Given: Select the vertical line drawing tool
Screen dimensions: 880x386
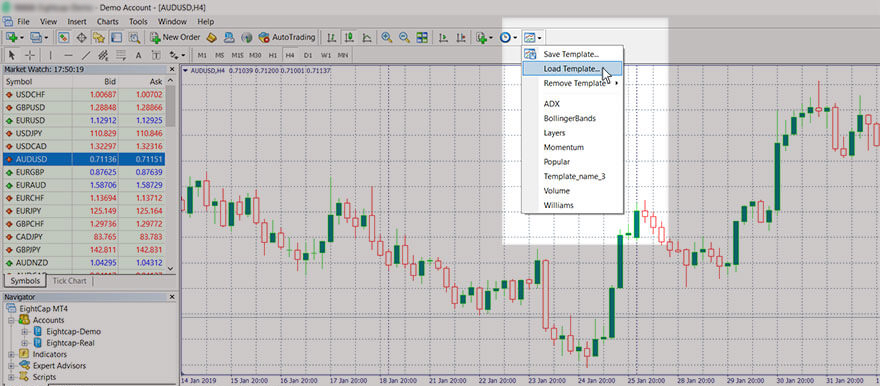Looking at the screenshot, I should coord(51,55).
